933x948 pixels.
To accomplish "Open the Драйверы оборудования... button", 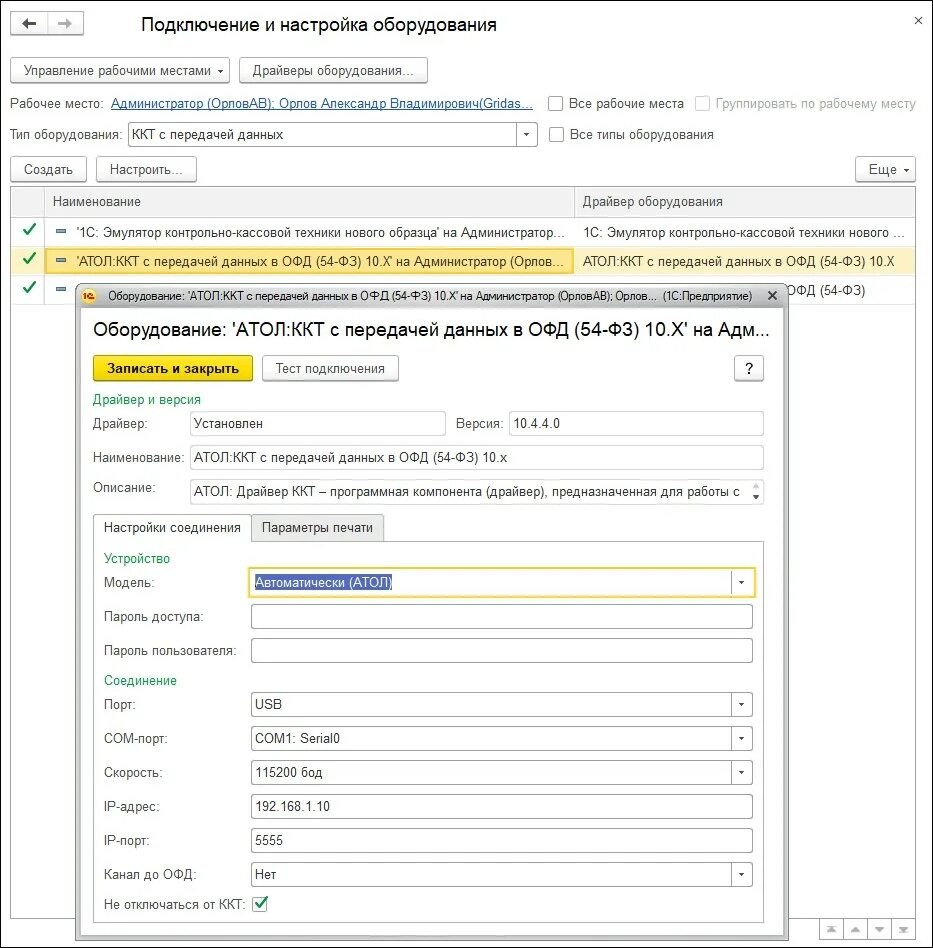I will (x=333, y=71).
